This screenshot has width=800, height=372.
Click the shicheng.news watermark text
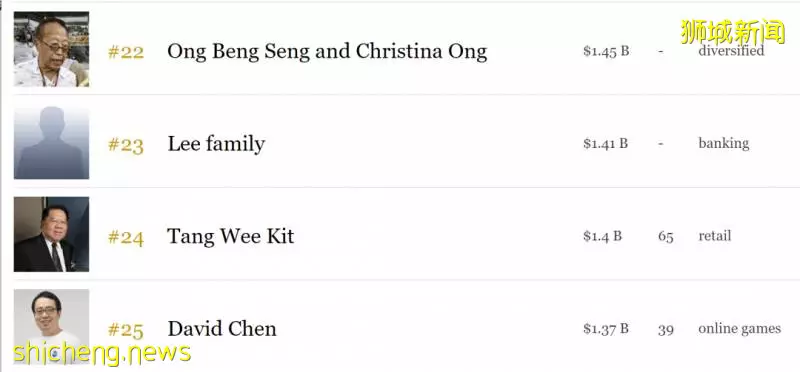click(102, 353)
